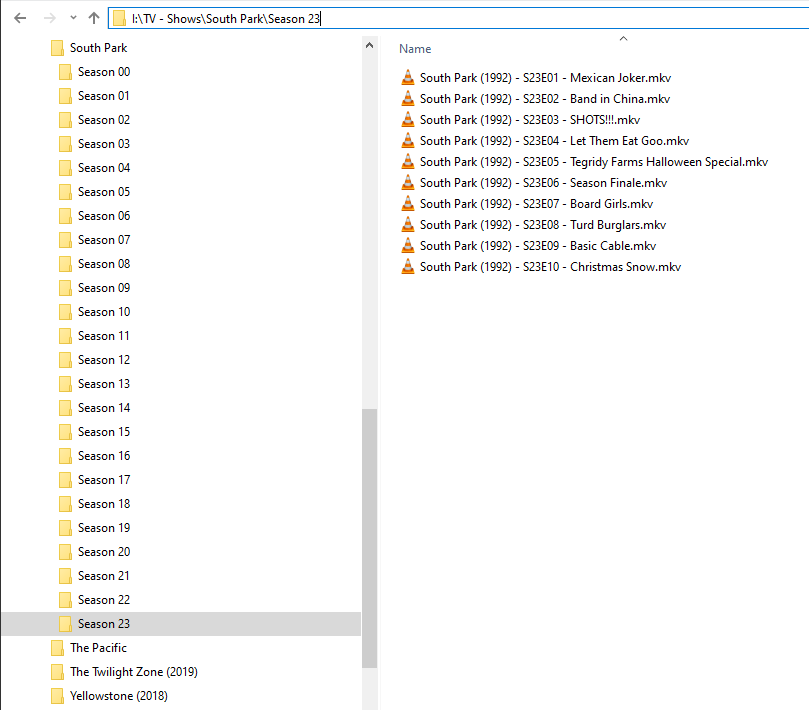Screen dimensions: 809x710
Task: Click the VLC icon for Basic Cable.mkv
Action: [408, 246]
